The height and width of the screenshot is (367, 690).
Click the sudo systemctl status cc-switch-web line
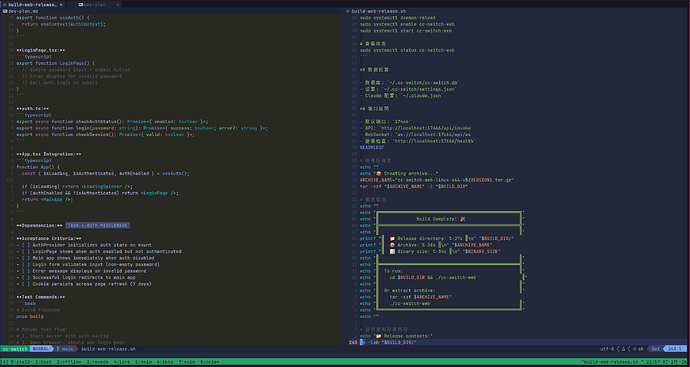click(407, 50)
